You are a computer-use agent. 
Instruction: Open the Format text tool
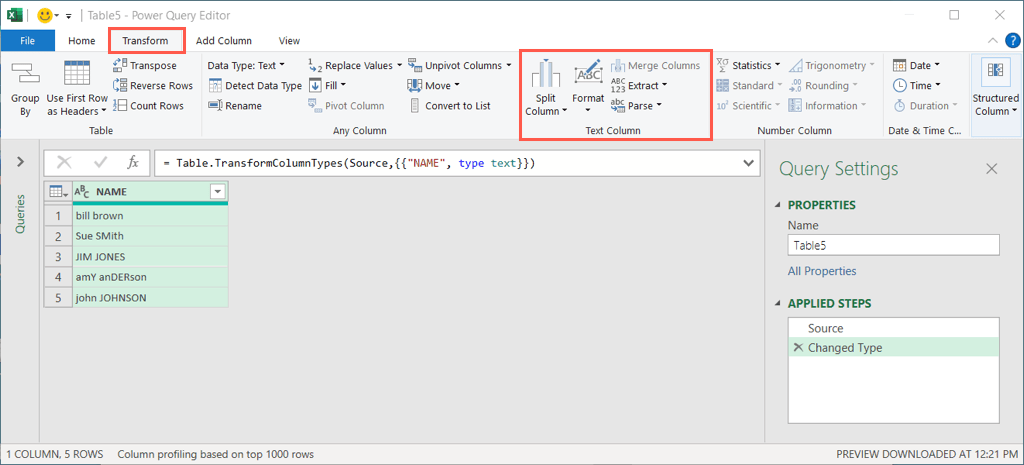(x=588, y=86)
